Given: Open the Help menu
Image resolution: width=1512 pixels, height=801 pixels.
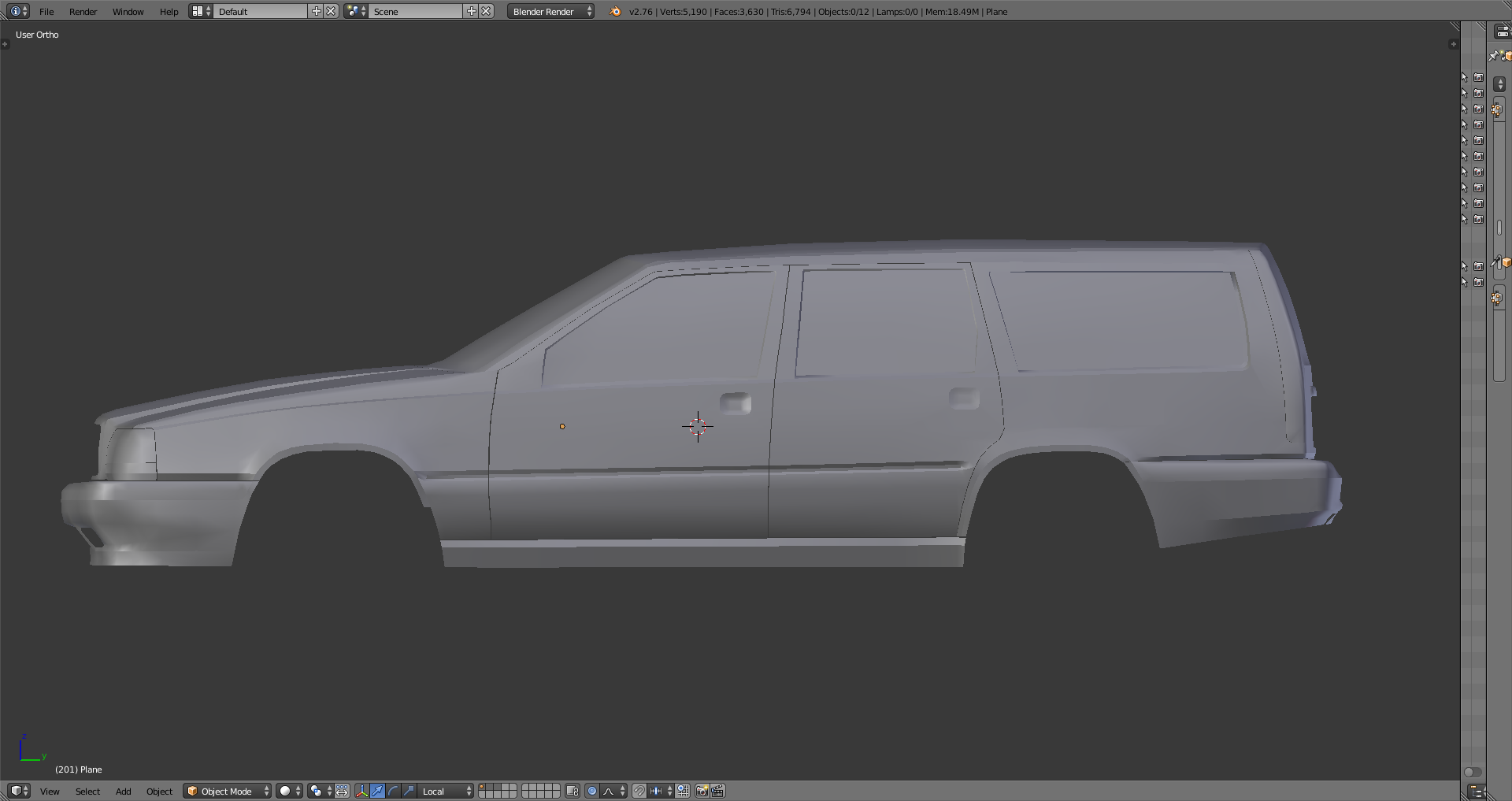Looking at the screenshot, I should click(x=169, y=12).
